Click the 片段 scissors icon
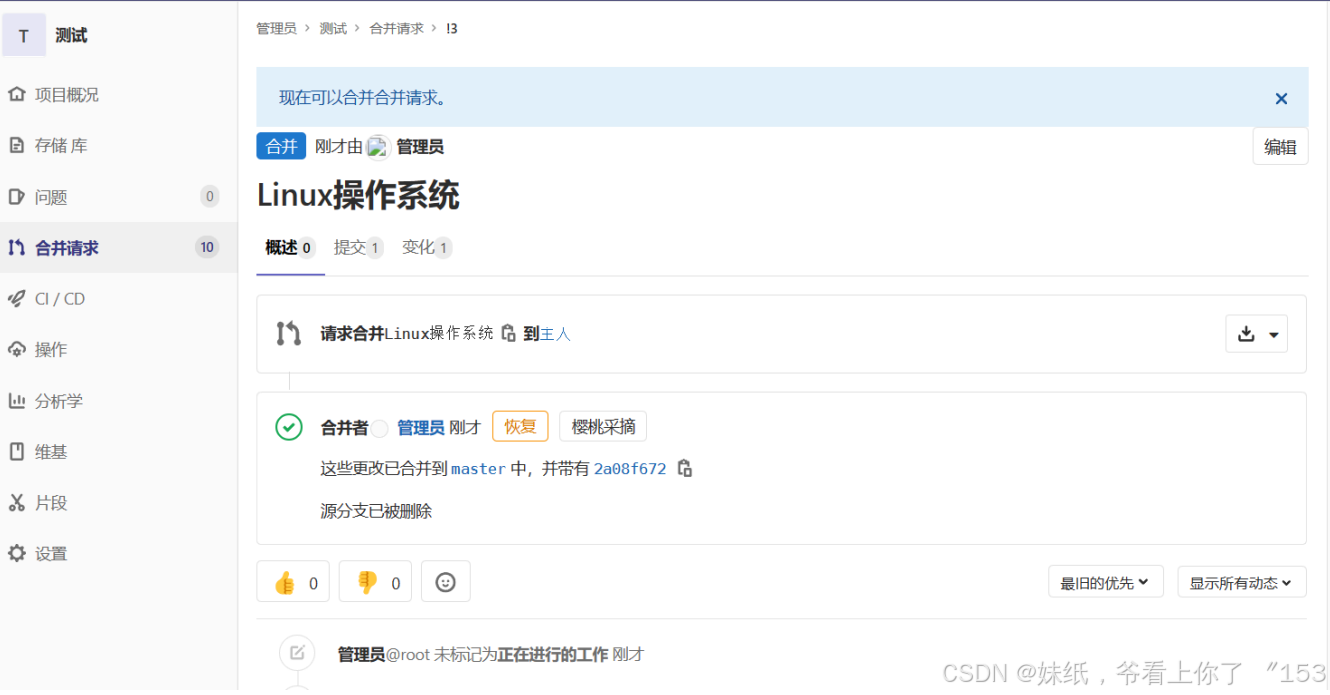This screenshot has width=1330, height=695. point(16,502)
